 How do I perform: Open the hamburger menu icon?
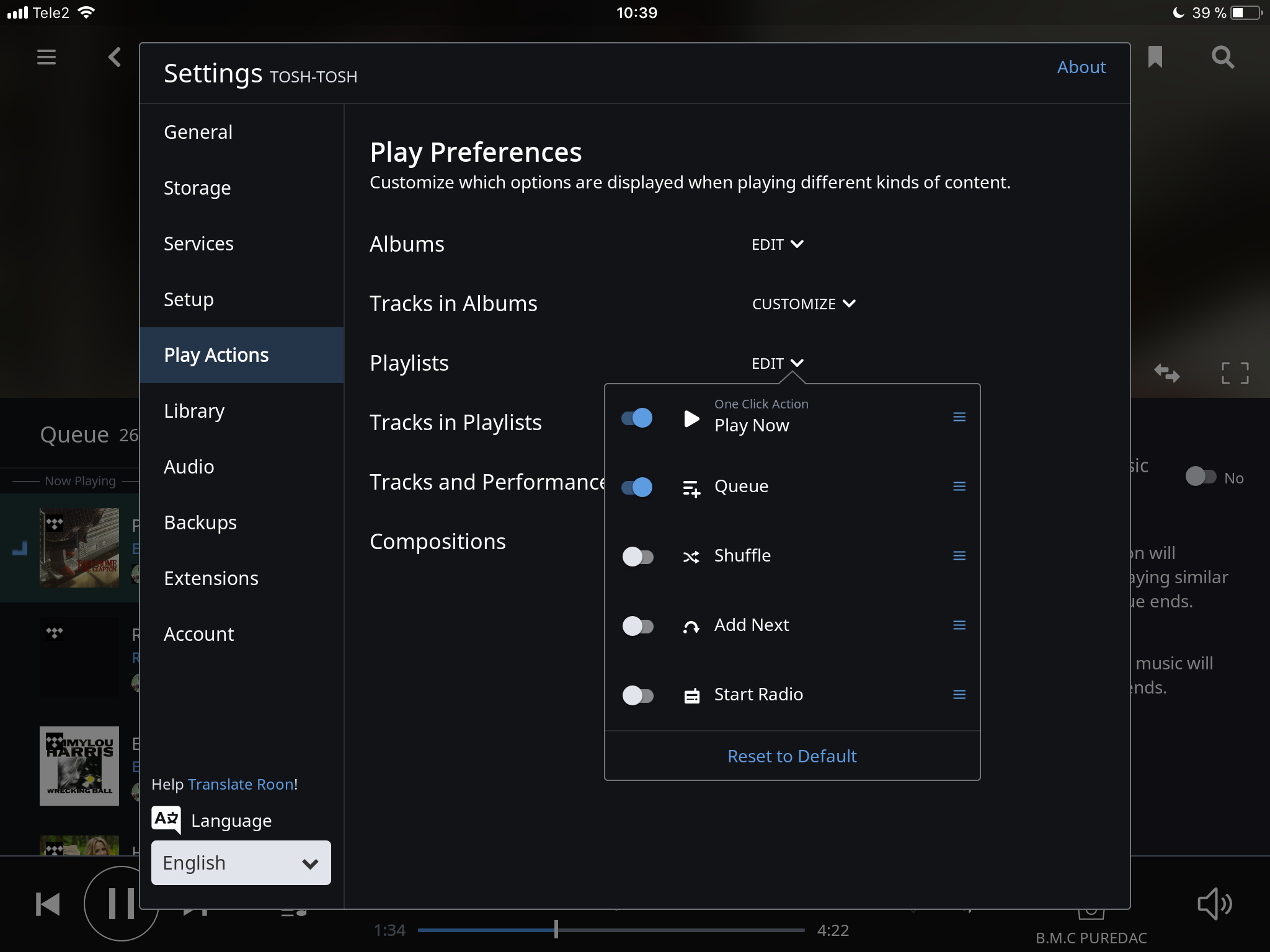click(46, 57)
